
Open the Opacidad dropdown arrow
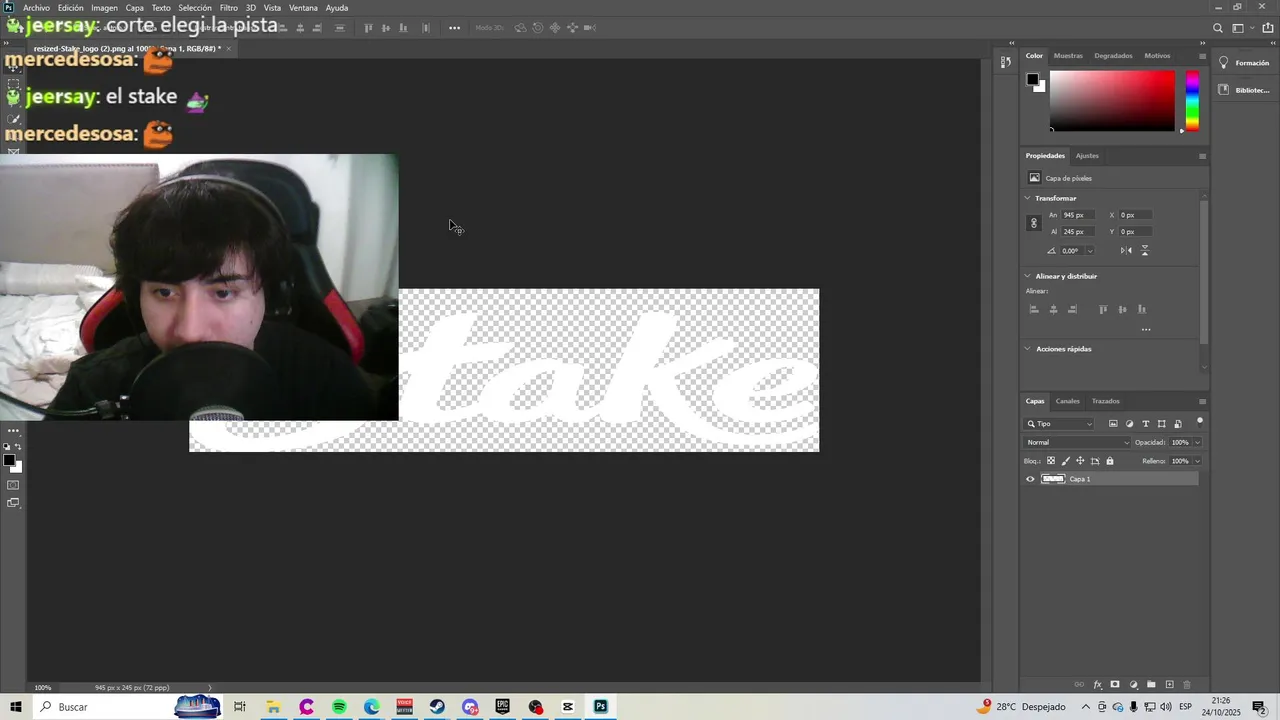coord(1197,442)
